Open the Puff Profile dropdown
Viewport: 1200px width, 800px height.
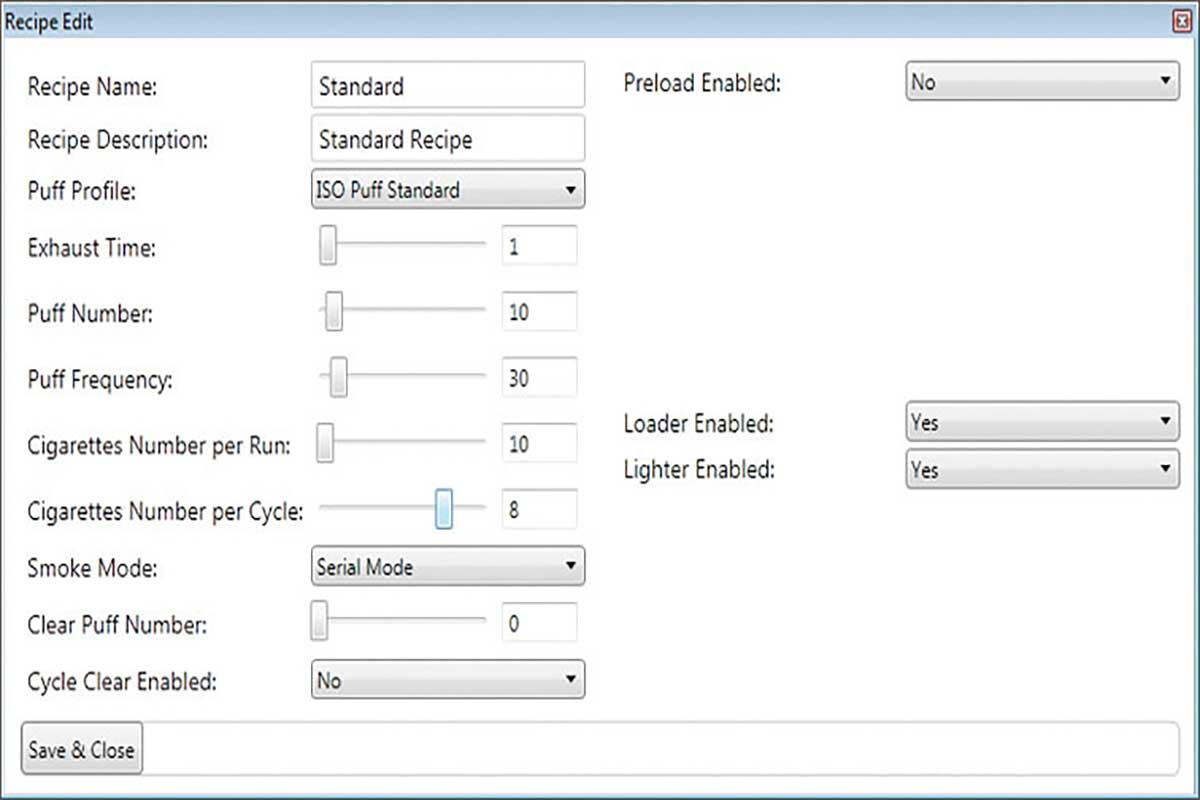447,190
